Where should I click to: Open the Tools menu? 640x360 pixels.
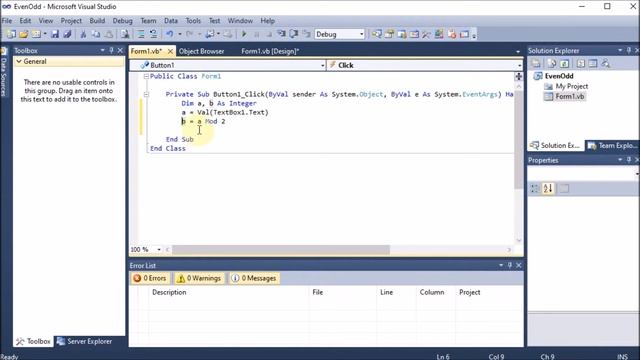(x=193, y=21)
